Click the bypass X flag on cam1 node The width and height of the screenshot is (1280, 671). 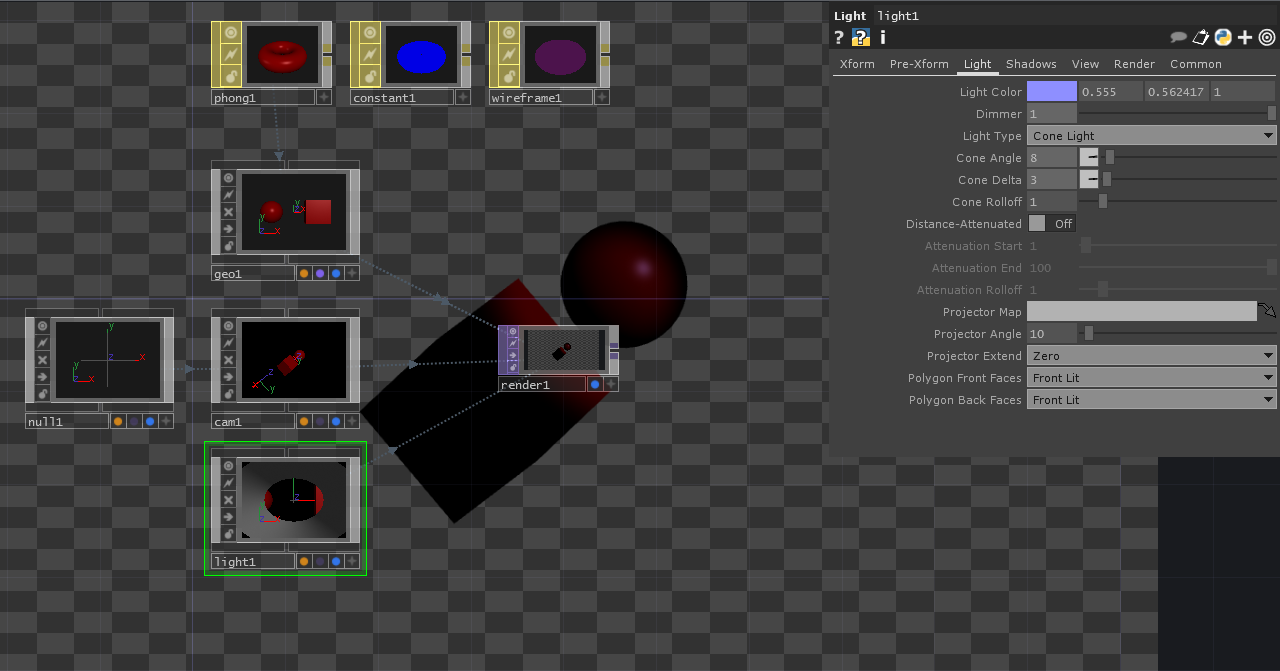pos(228,360)
